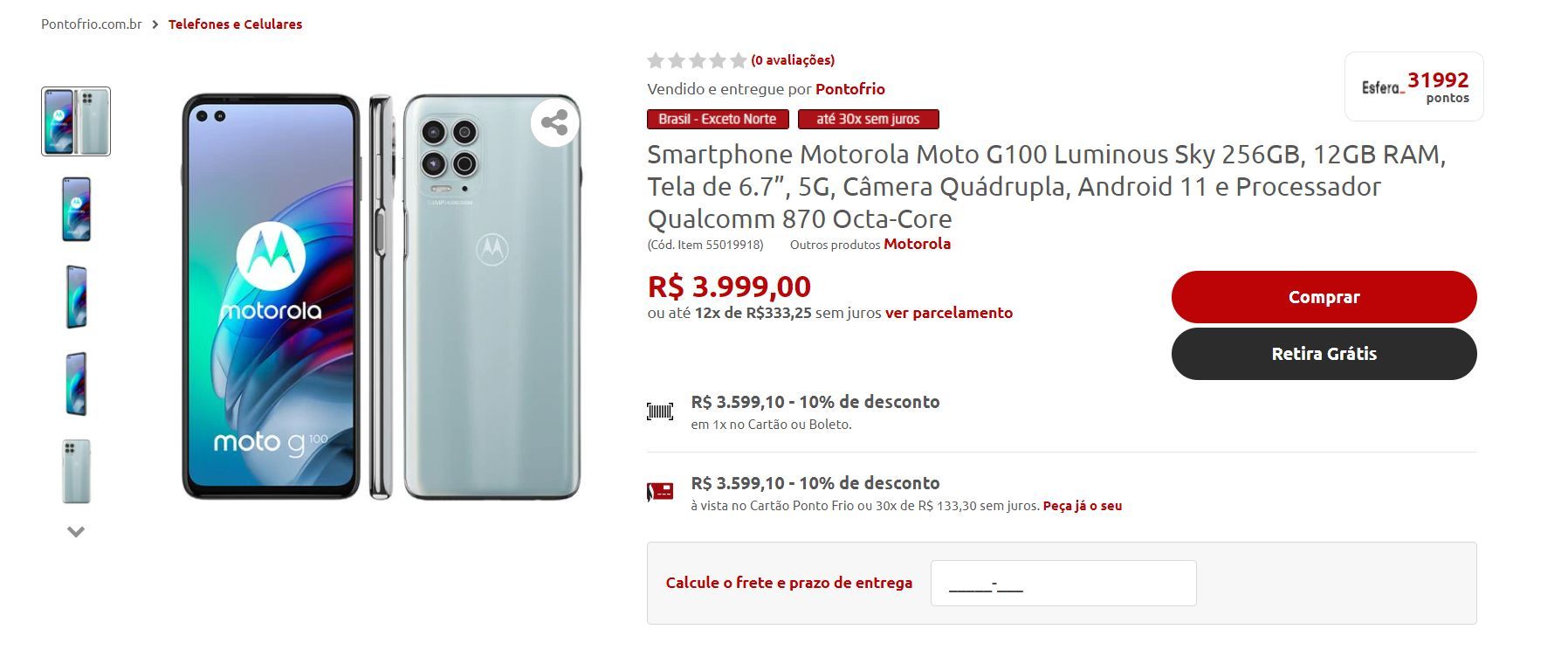This screenshot has height=650, width=1568.
Task: Click the Retira Grátis button
Action: pyautogui.click(x=1324, y=354)
